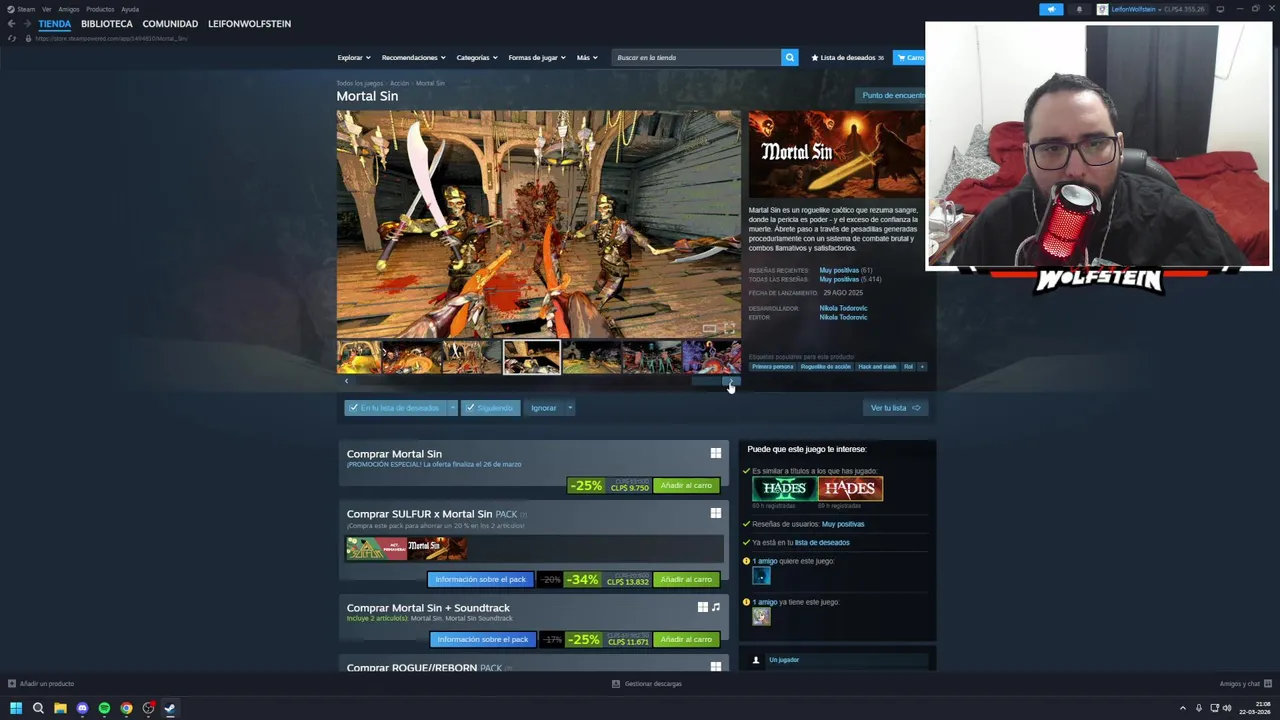Open Discord from the taskbar
Image resolution: width=1280 pixels, height=720 pixels.
pyautogui.click(x=82, y=708)
